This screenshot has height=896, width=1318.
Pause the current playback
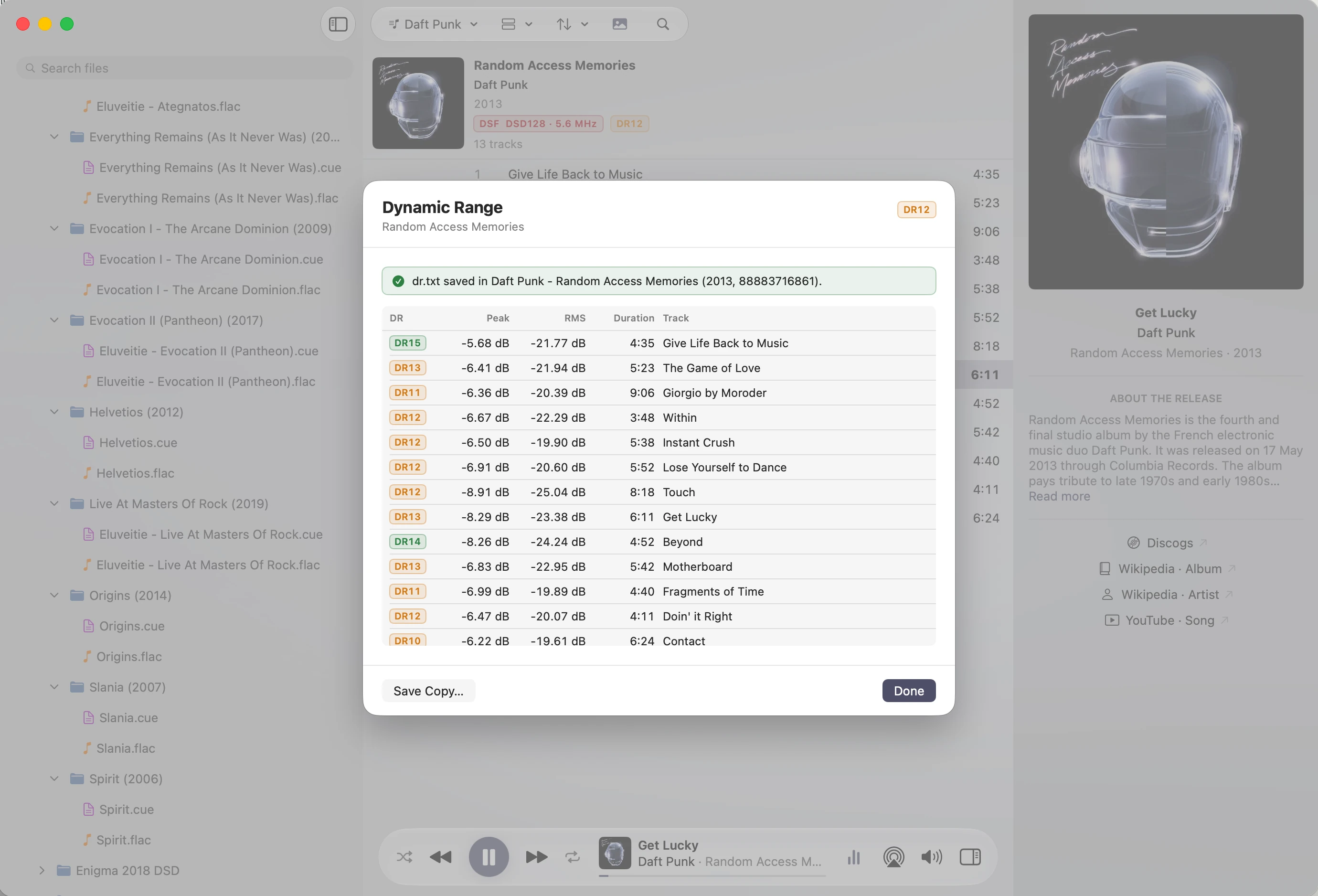[x=489, y=856]
